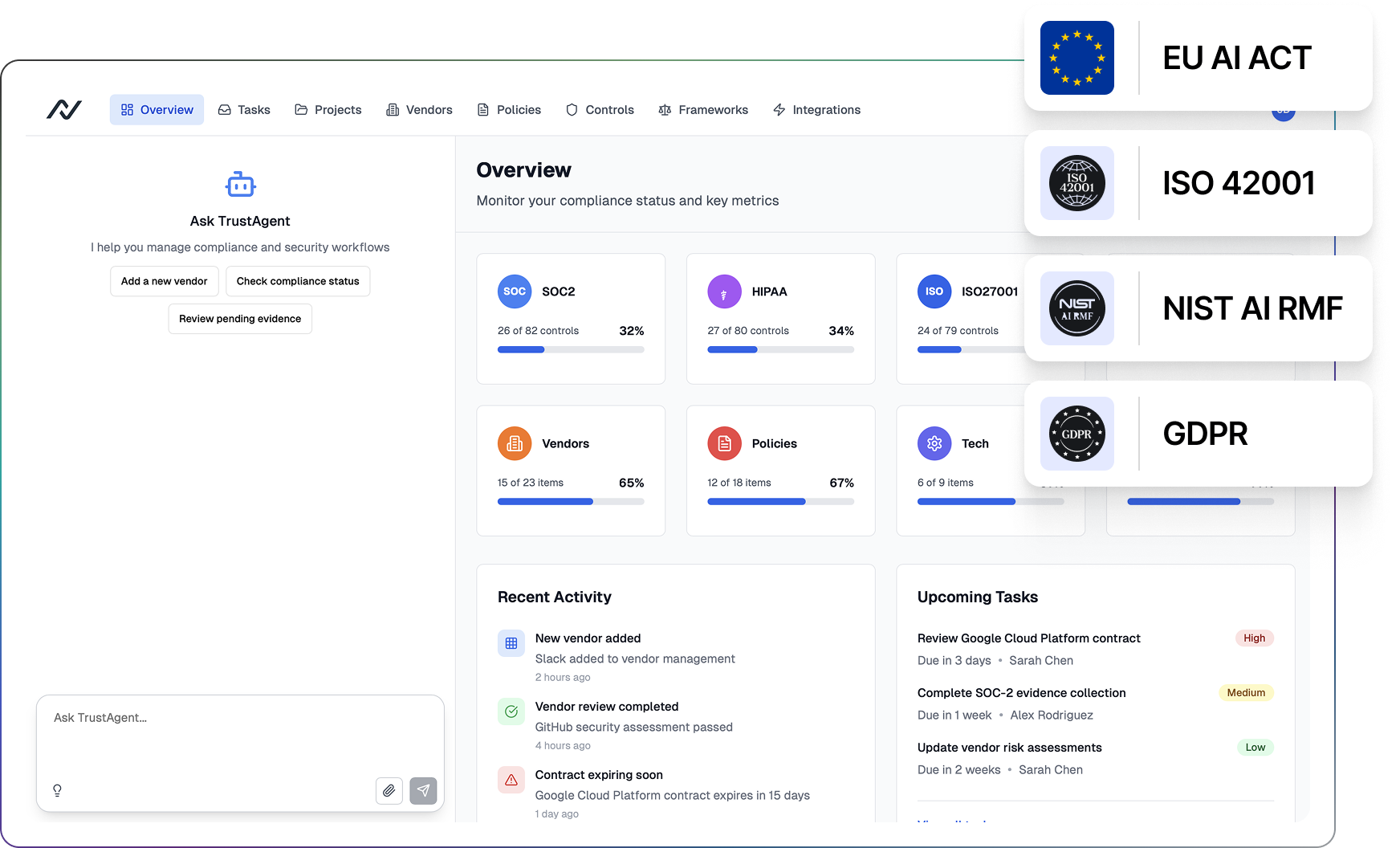Click the Recent Activity heading
Screen dimensions: 1400x848
click(555, 597)
